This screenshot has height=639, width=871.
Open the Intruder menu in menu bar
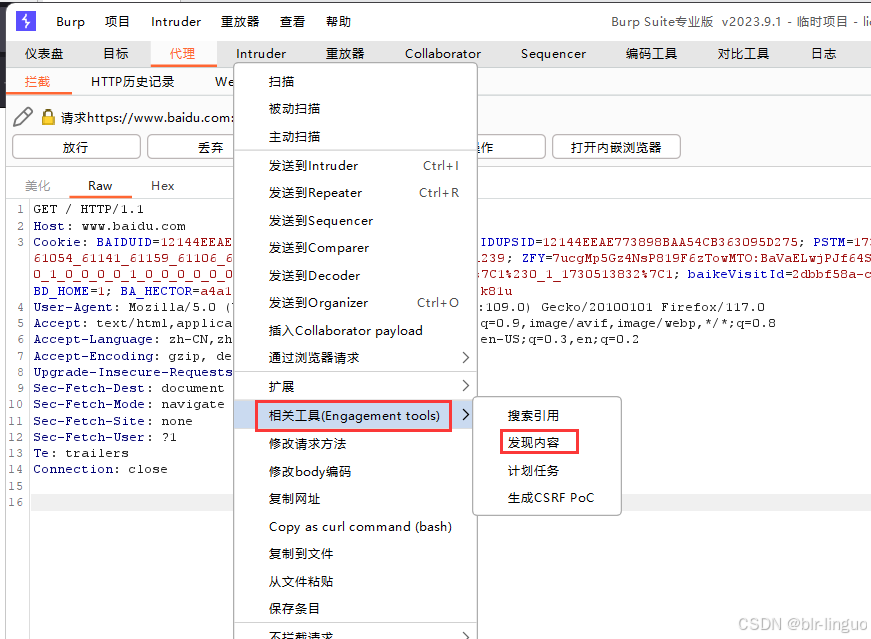[x=176, y=22]
